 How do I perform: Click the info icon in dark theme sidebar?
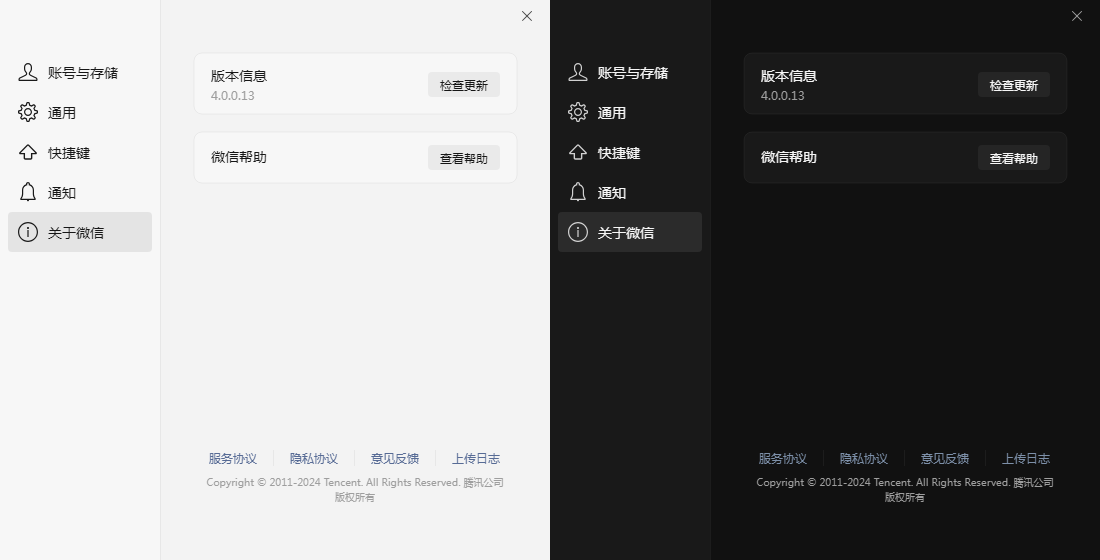pos(578,232)
